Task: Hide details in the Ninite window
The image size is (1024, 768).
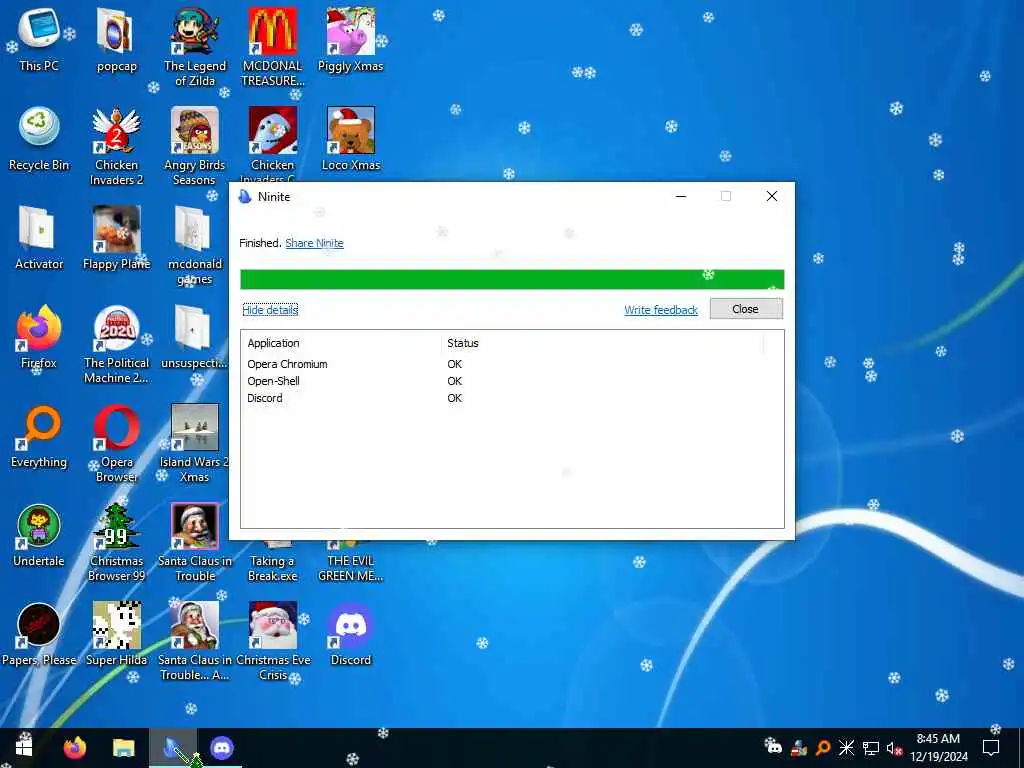Action: 270,310
